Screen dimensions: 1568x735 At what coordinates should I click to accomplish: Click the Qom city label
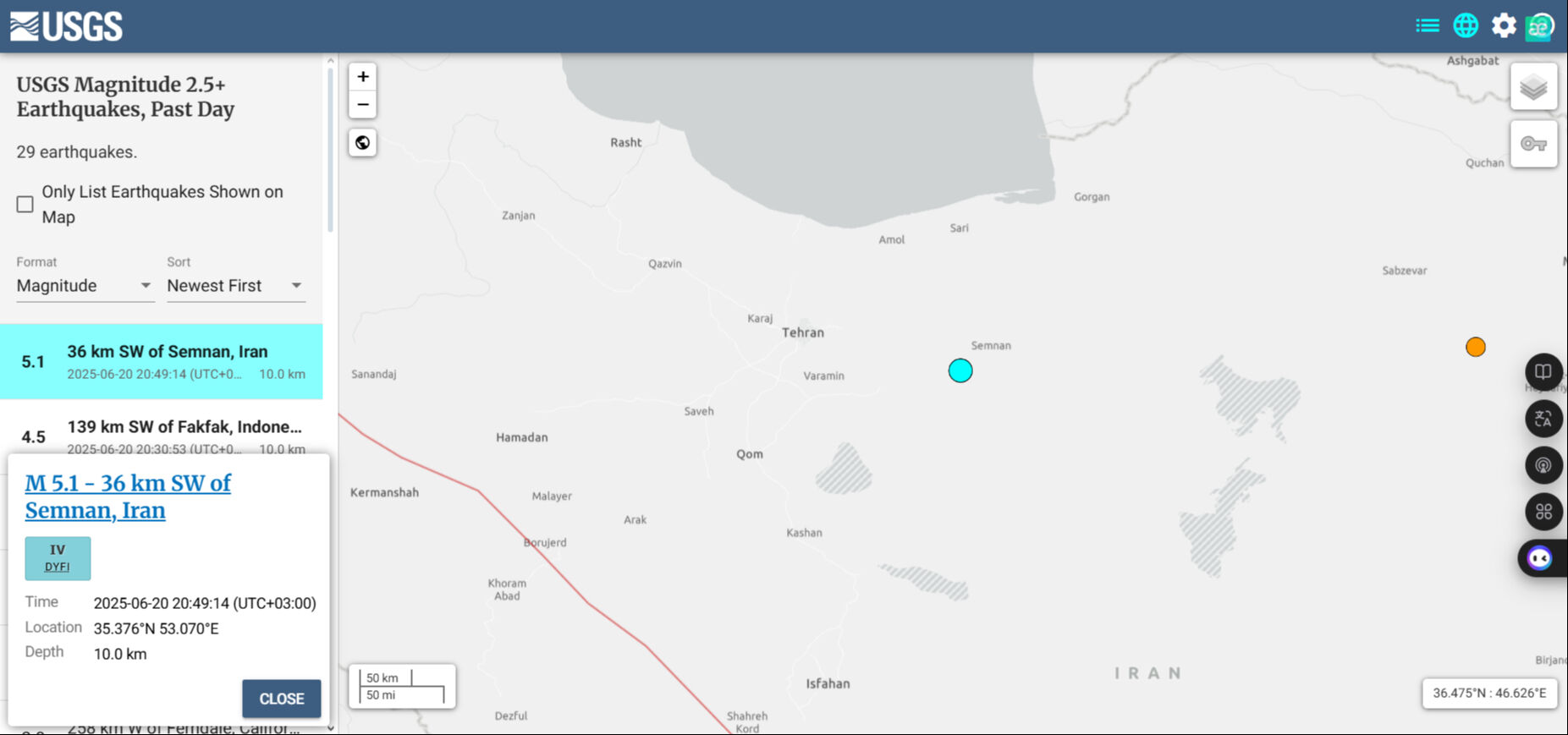[750, 454]
